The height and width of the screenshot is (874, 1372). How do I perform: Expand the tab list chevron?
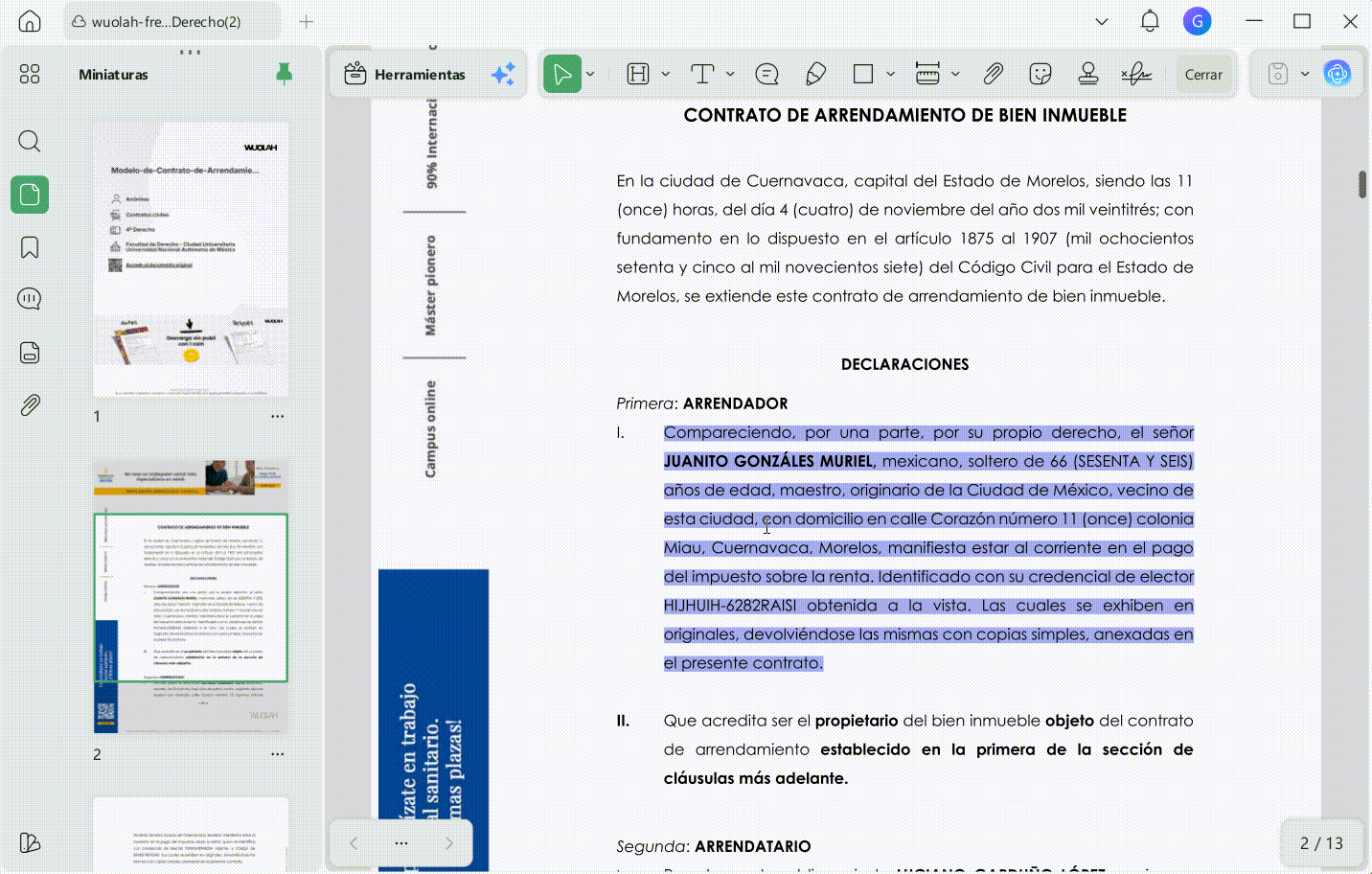coord(1102,21)
